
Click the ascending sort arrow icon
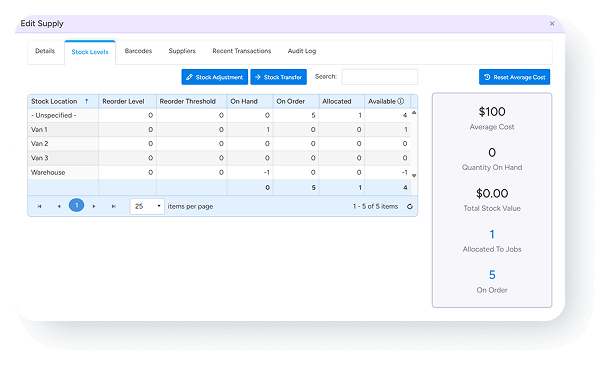pos(86,101)
